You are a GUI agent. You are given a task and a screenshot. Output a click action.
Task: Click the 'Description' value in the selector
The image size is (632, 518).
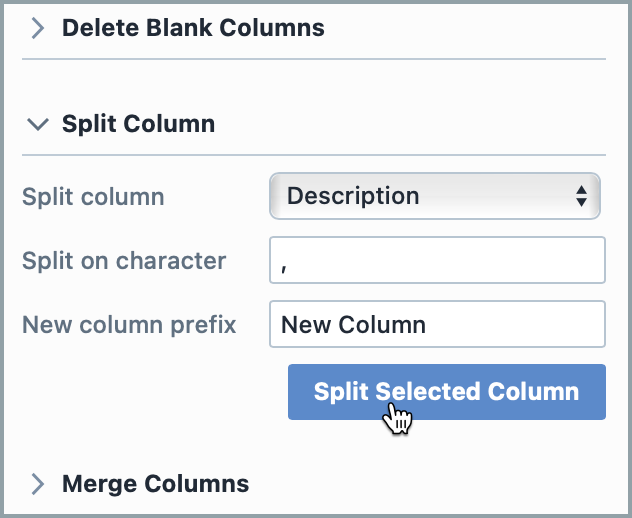click(x=353, y=196)
